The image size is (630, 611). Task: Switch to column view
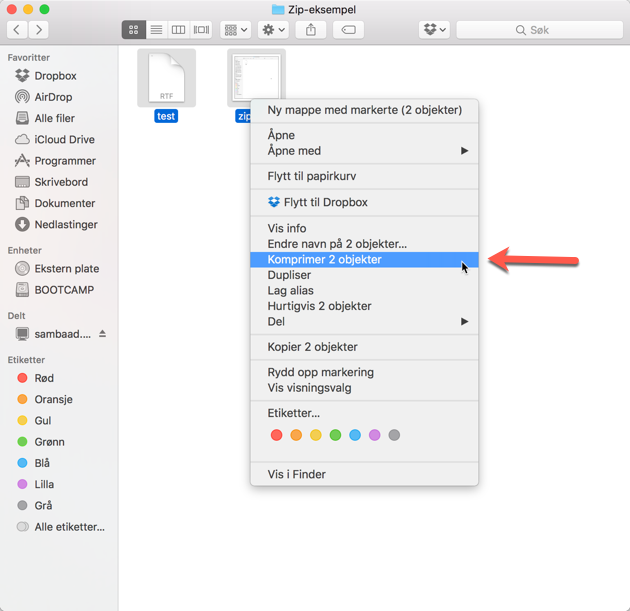coord(178,30)
